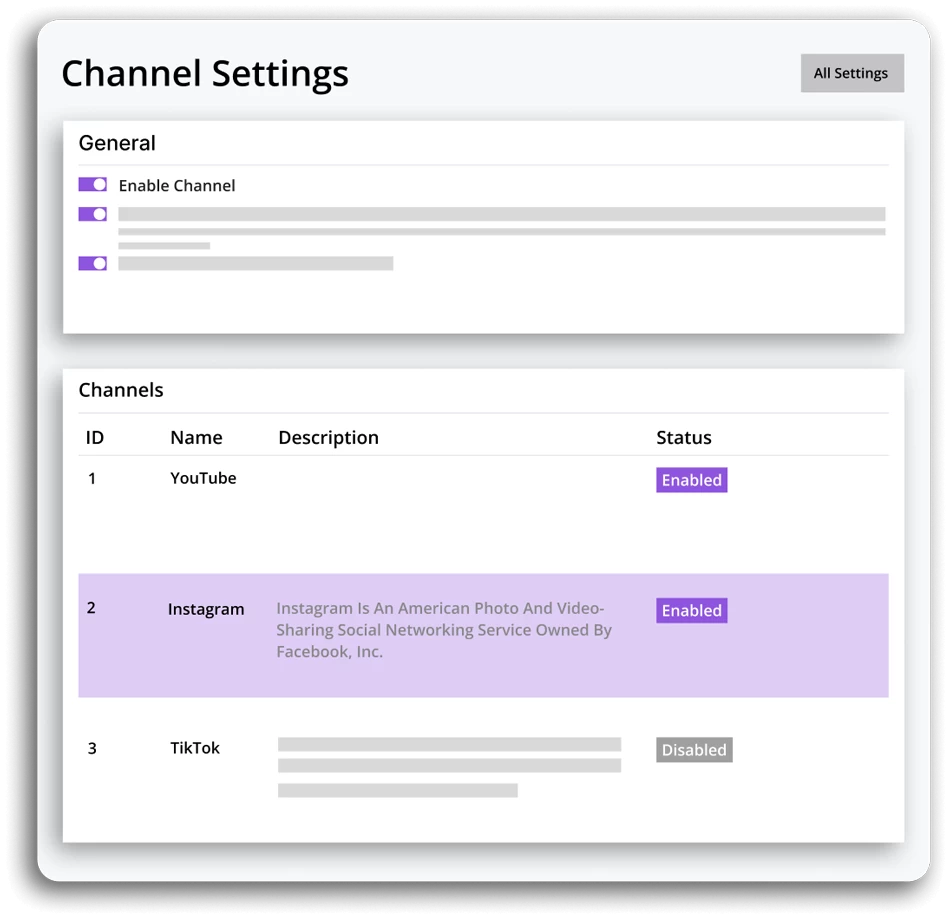This screenshot has height=918, width=950.
Task: Select the TikTok channel name
Action: coord(194,748)
